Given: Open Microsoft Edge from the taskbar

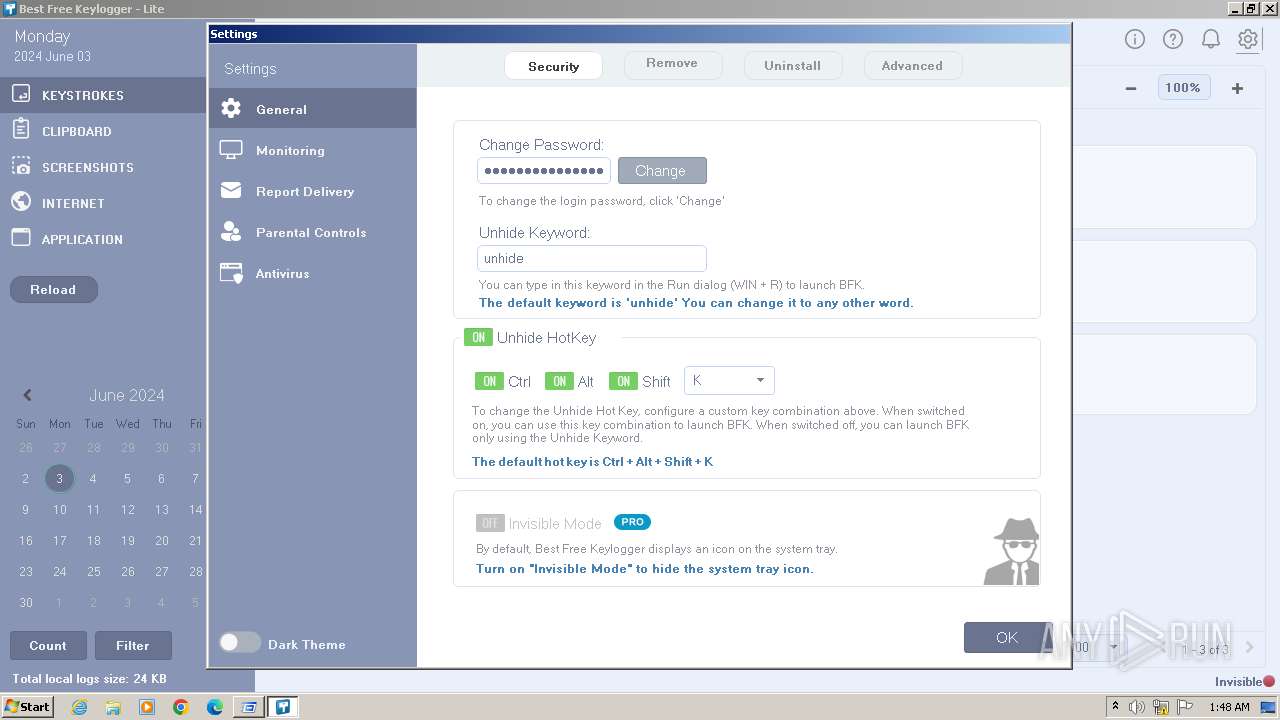Looking at the screenshot, I should tap(215, 707).
